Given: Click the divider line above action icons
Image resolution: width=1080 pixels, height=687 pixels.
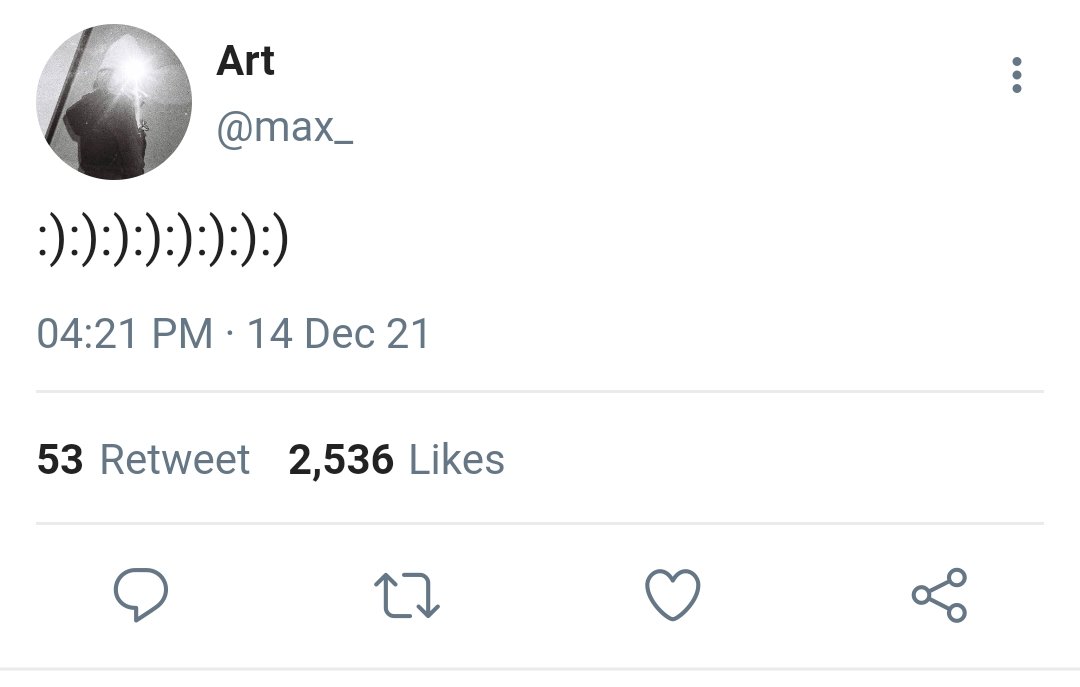Looking at the screenshot, I should click(x=540, y=524).
